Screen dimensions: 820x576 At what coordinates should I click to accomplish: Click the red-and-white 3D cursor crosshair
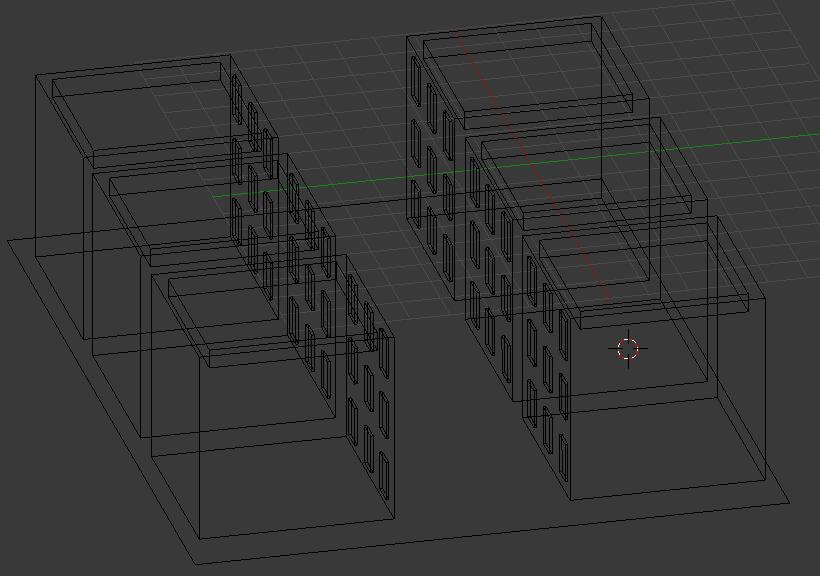pyautogui.click(x=628, y=349)
